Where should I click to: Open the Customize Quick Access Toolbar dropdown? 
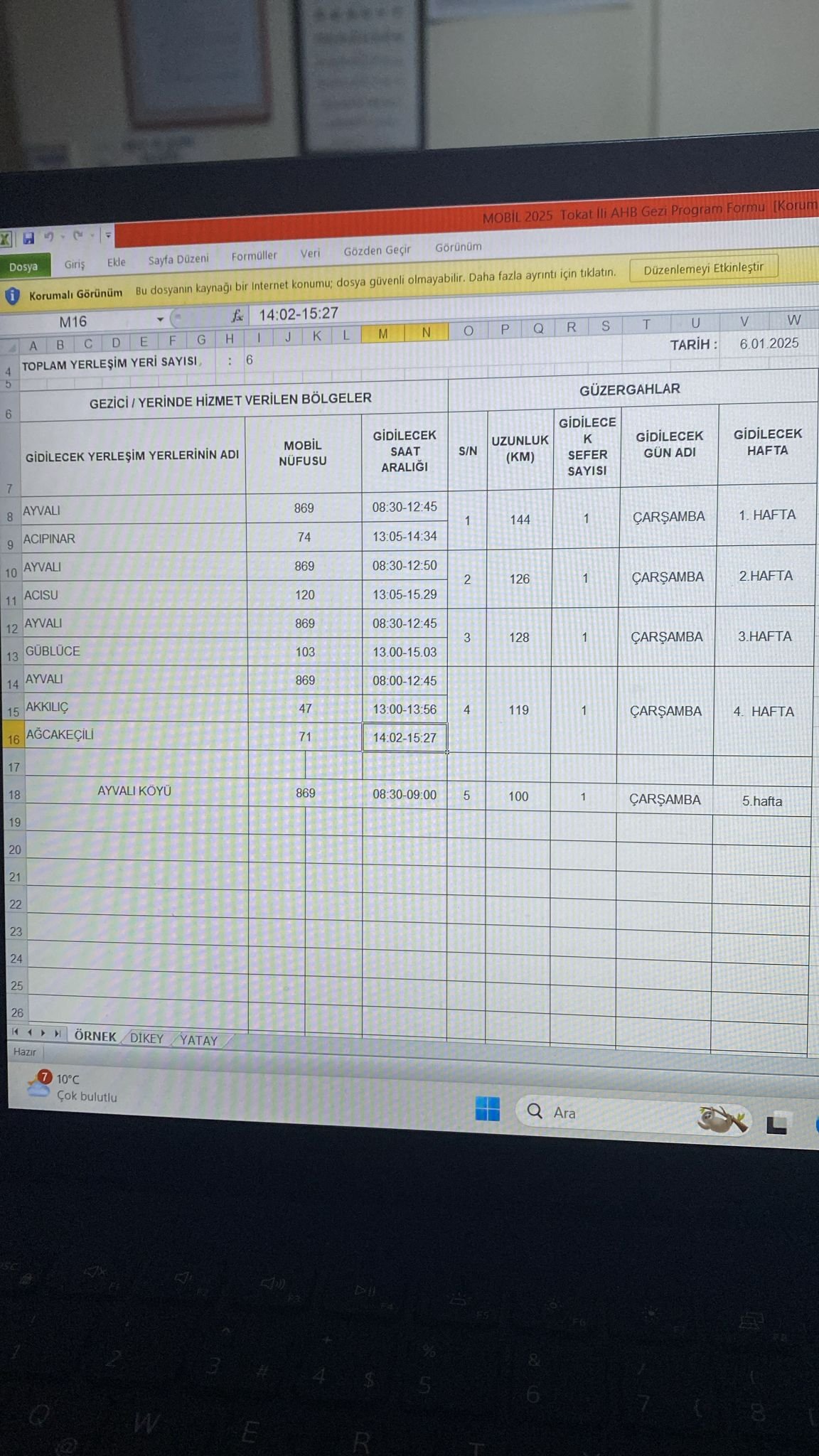pyautogui.click(x=108, y=235)
